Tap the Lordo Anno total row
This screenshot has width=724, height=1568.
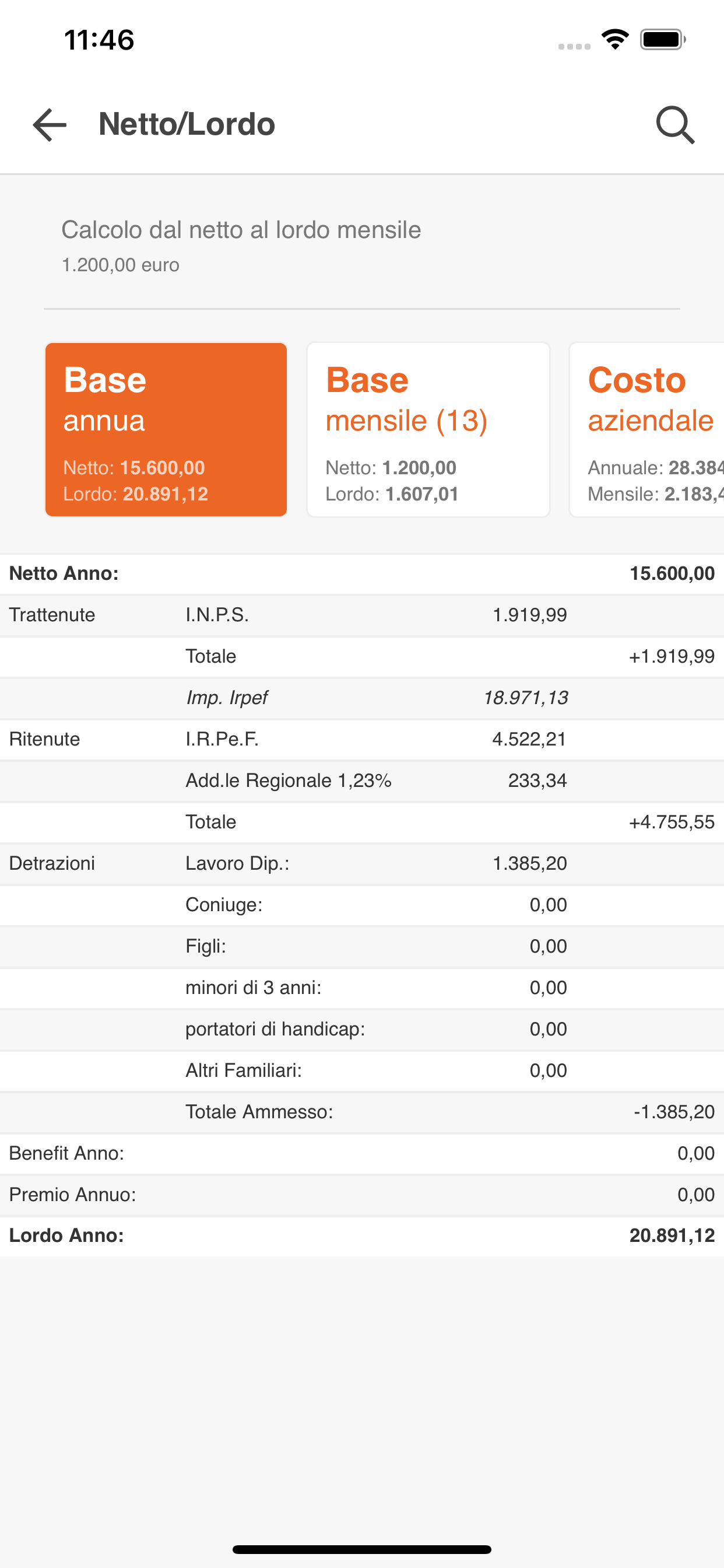click(362, 1235)
